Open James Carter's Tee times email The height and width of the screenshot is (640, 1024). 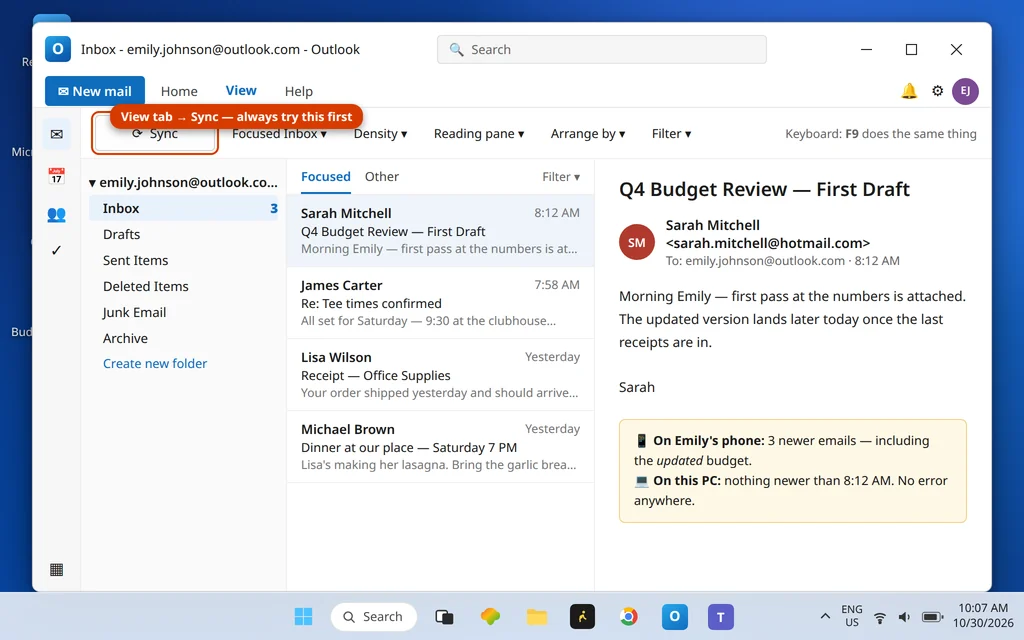[440, 302]
